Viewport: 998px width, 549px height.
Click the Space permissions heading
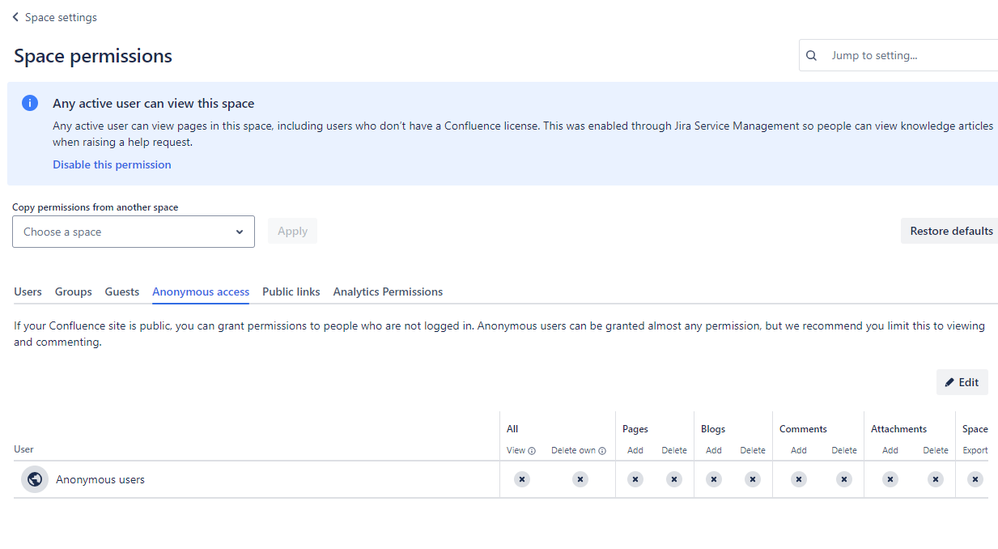[93, 56]
